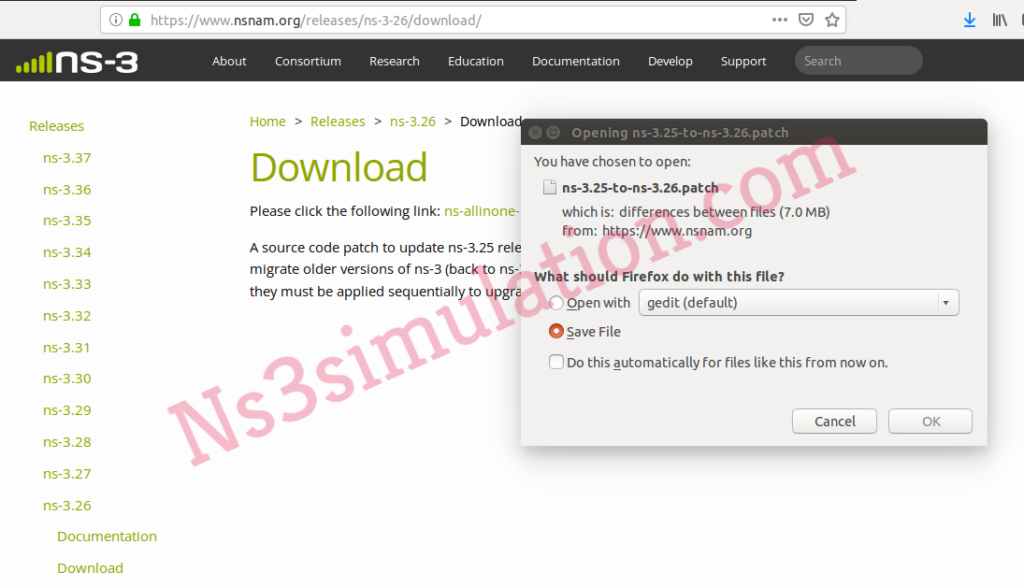Click the ns-allinone download link
The height and width of the screenshot is (587, 1024).
(482, 212)
